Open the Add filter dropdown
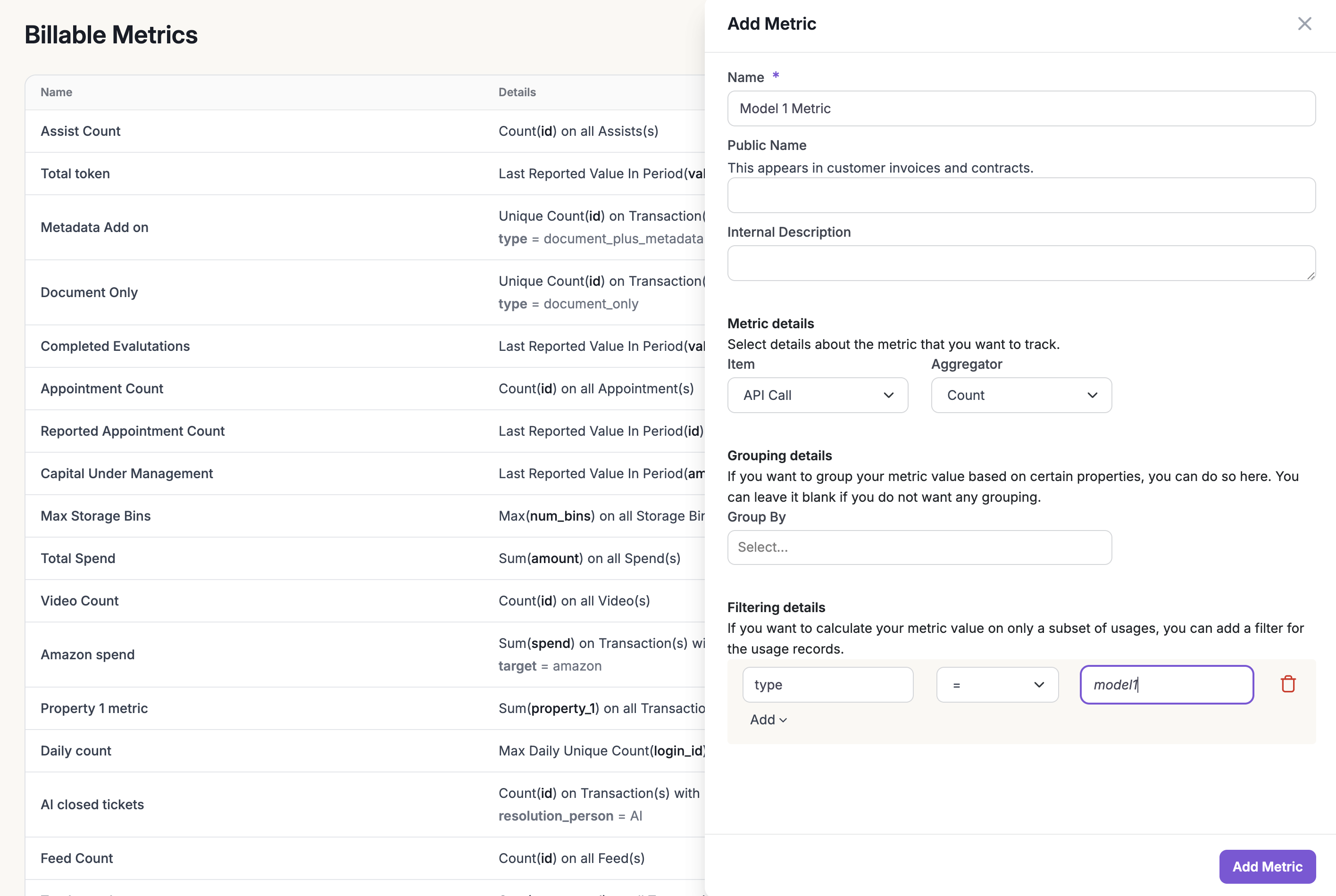 (x=768, y=720)
